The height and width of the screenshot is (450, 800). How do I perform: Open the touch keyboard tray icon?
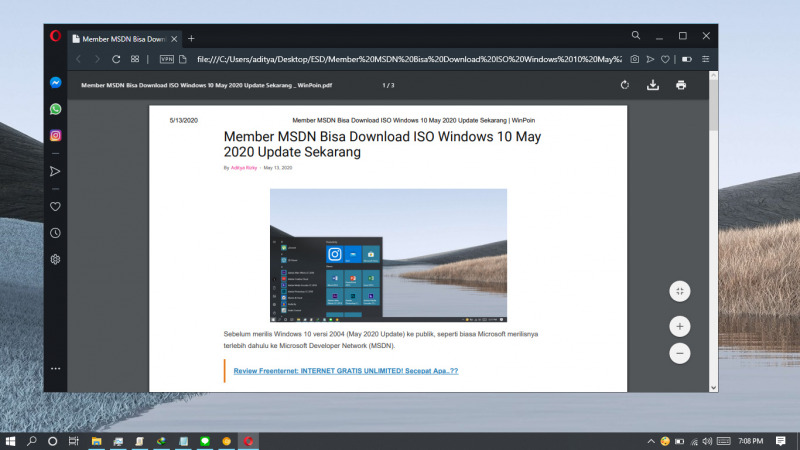723,441
